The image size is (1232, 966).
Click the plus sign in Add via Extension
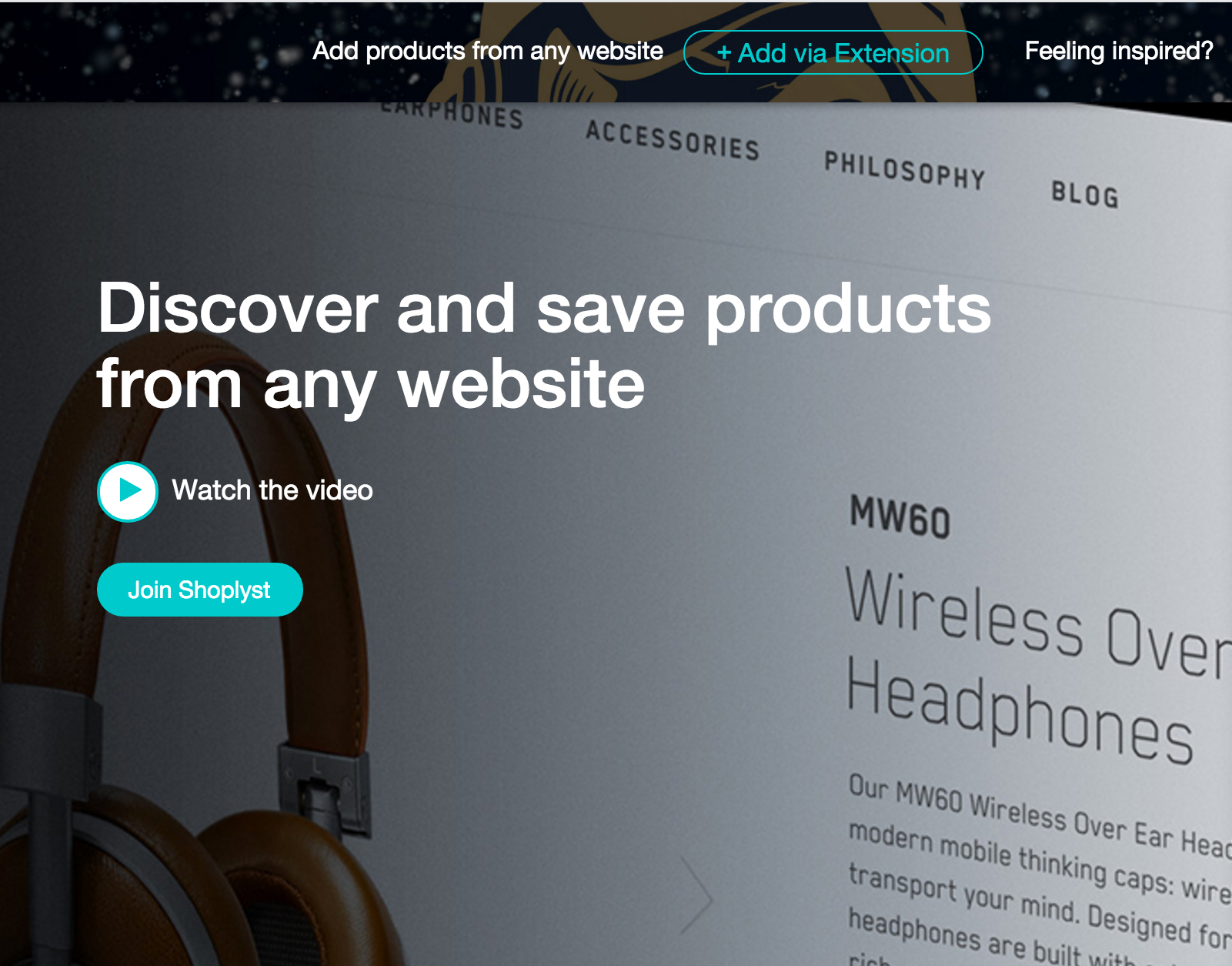click(723, 52)
